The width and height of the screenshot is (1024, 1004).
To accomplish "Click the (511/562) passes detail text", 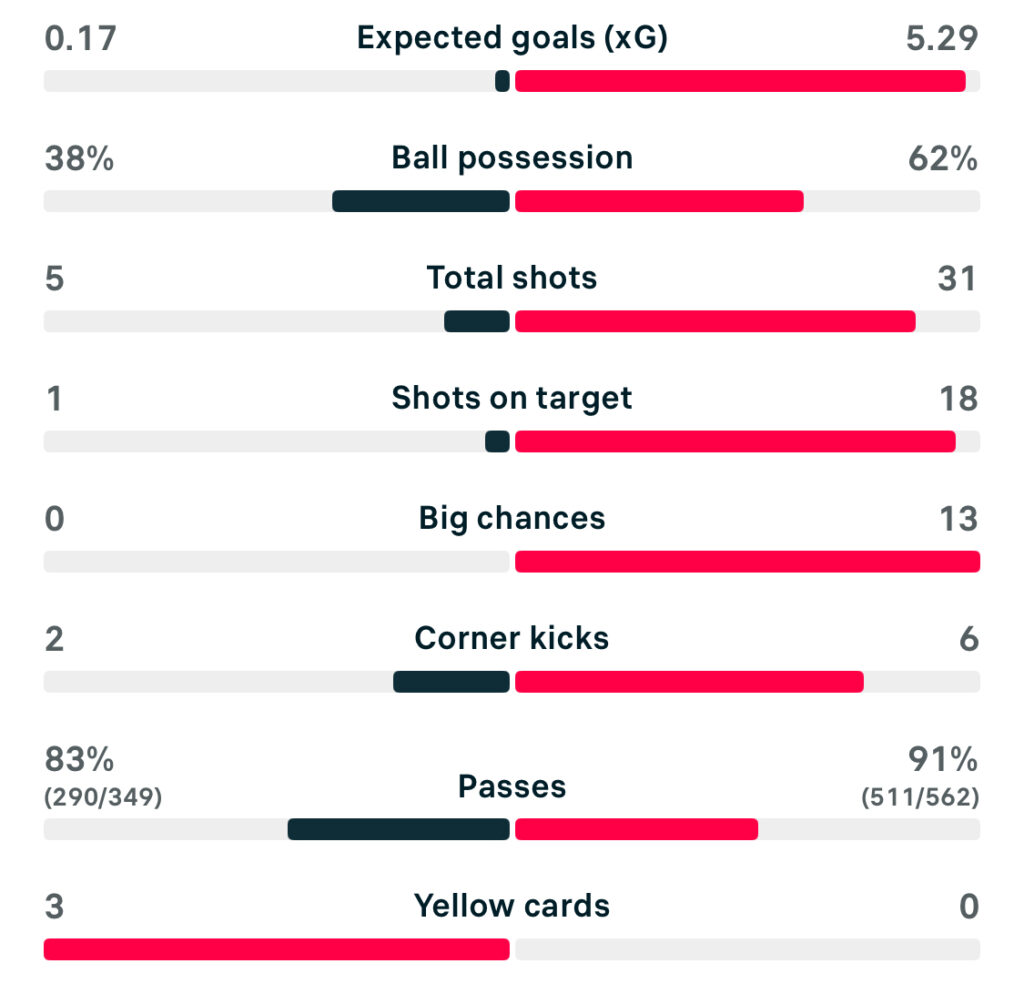I will 920,798.
